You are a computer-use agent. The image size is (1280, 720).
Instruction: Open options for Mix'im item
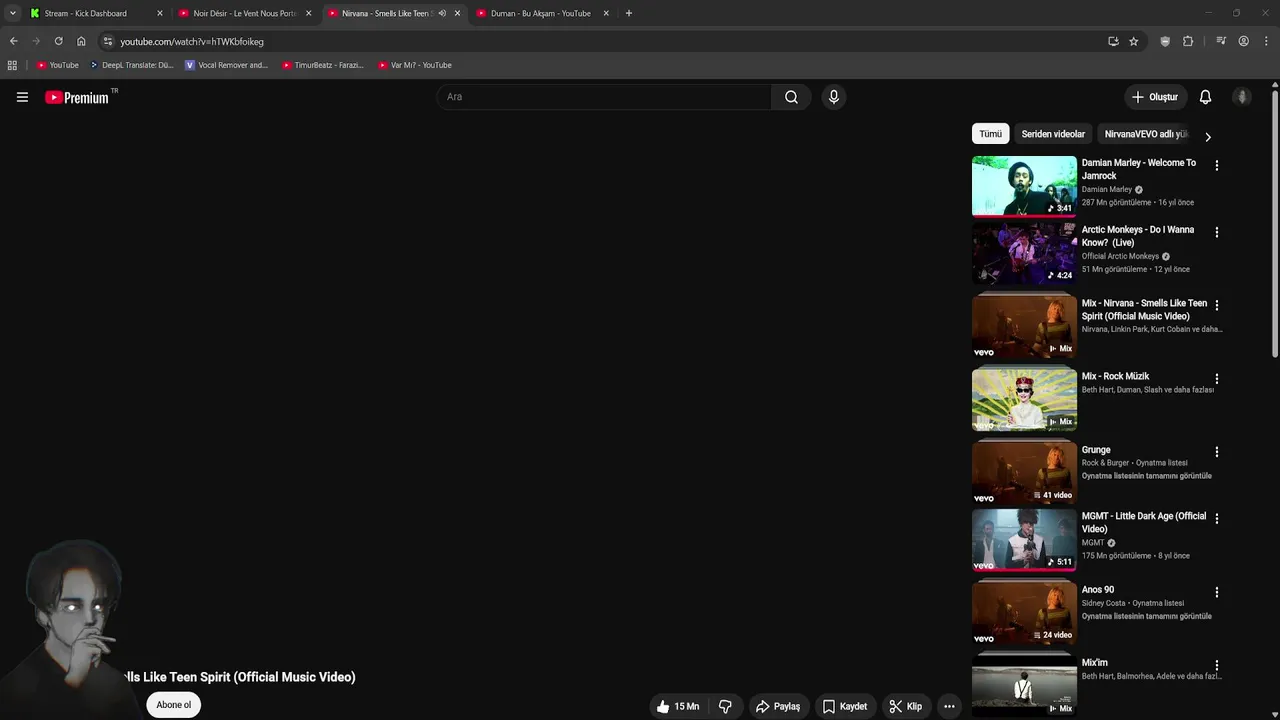click(1216, 665)
